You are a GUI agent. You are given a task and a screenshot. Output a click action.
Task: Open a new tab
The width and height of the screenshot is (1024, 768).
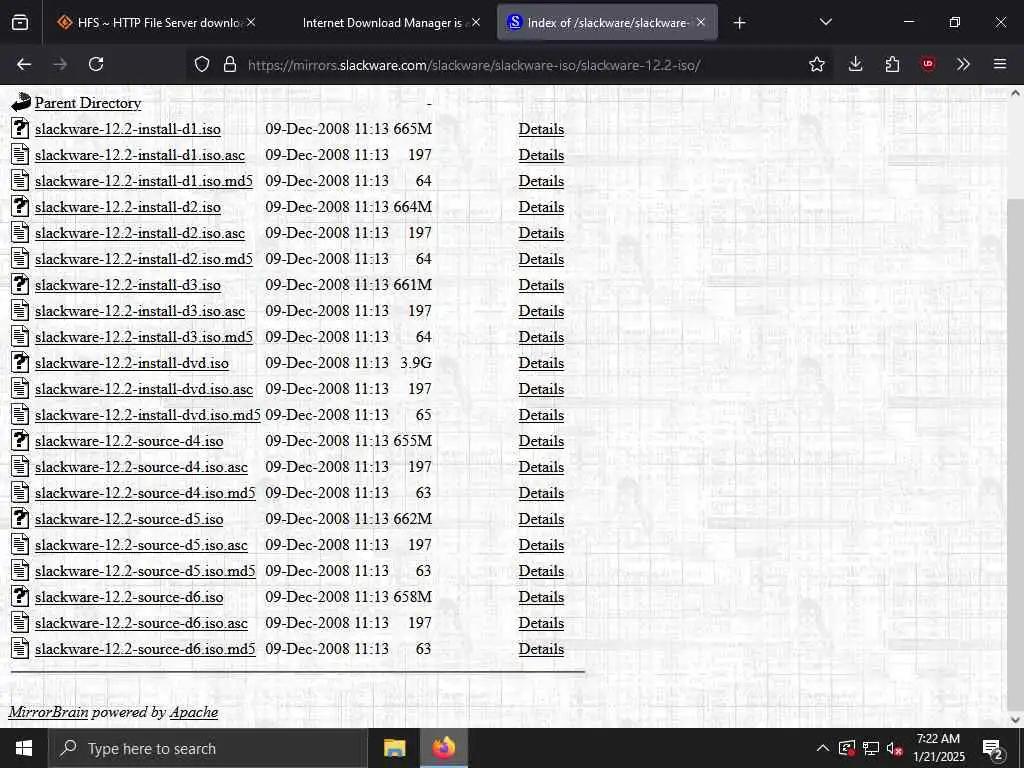739,23
